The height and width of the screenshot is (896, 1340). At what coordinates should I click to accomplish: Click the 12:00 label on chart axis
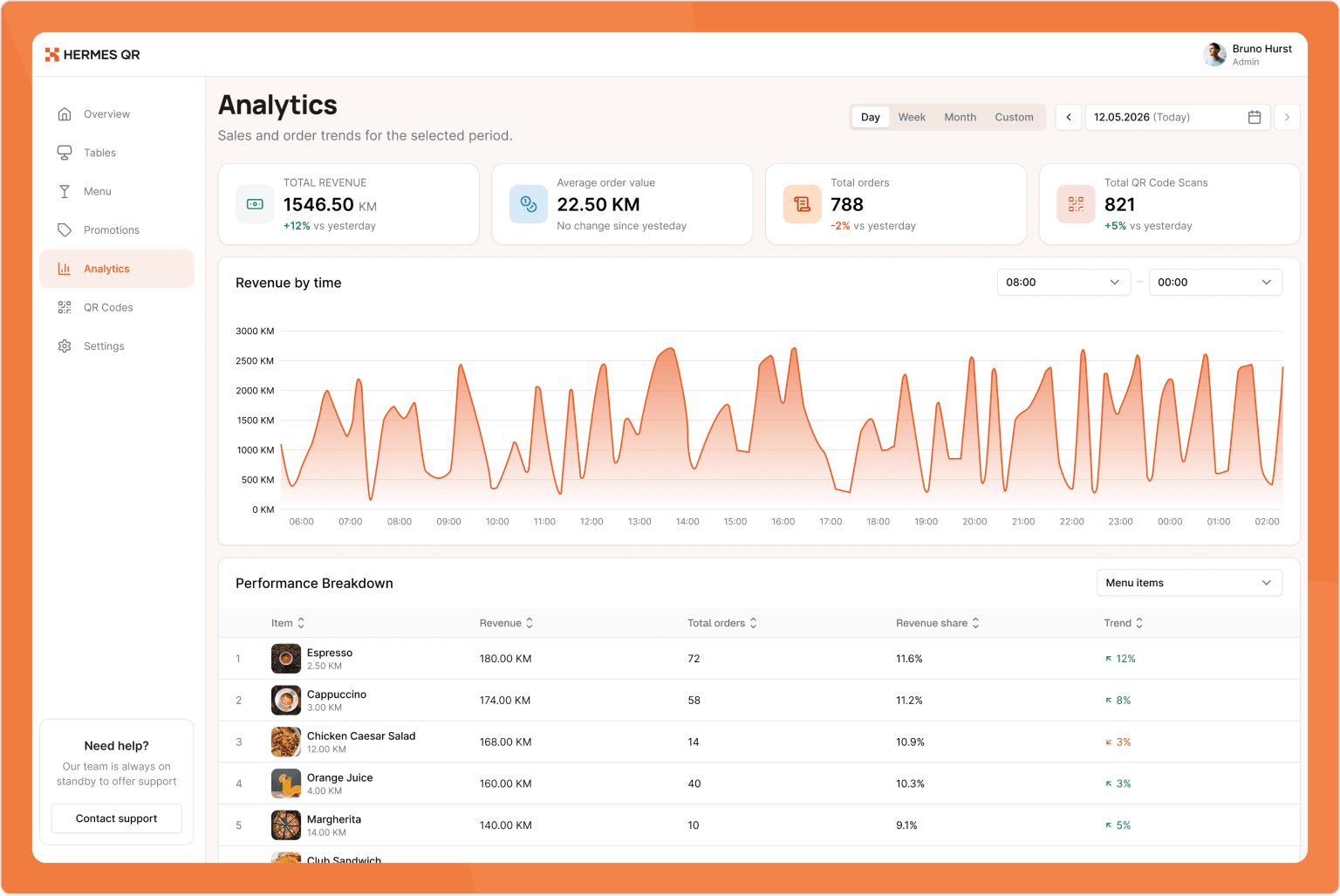point(591,522)
